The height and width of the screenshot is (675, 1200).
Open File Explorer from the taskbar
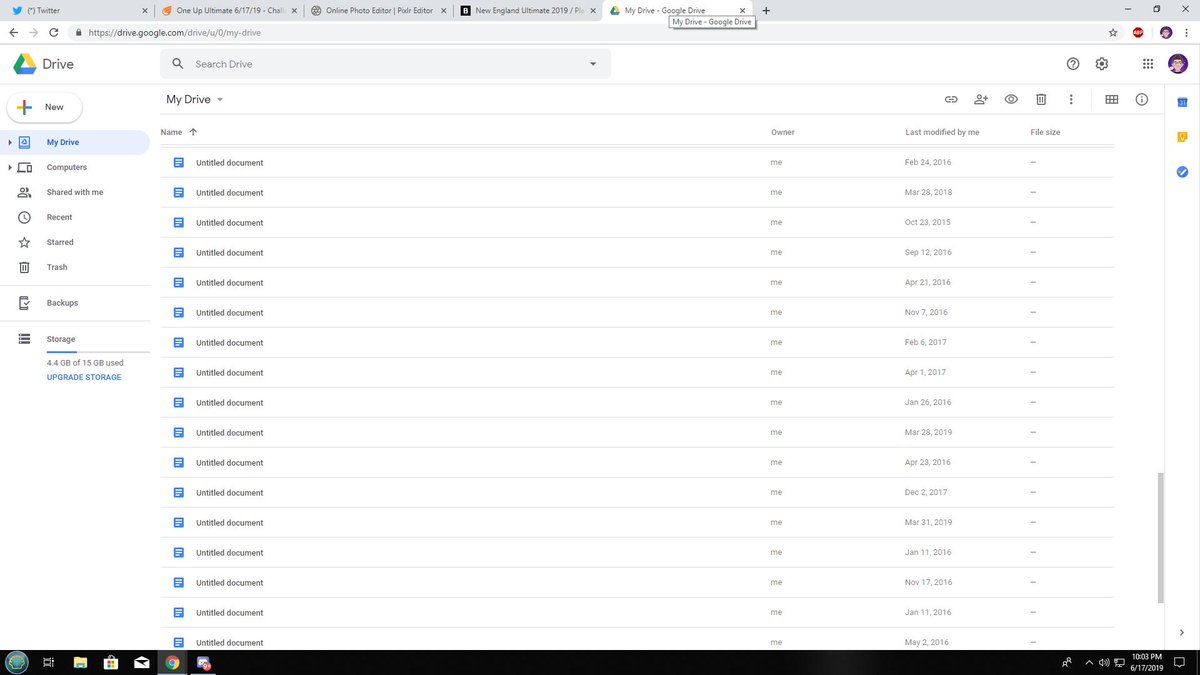pos(81,662)
